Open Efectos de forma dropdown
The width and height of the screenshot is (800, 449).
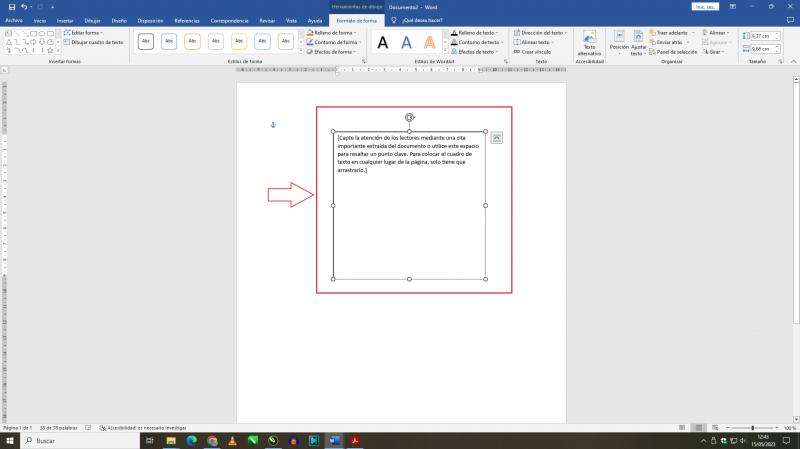click(x=331, y=52)
